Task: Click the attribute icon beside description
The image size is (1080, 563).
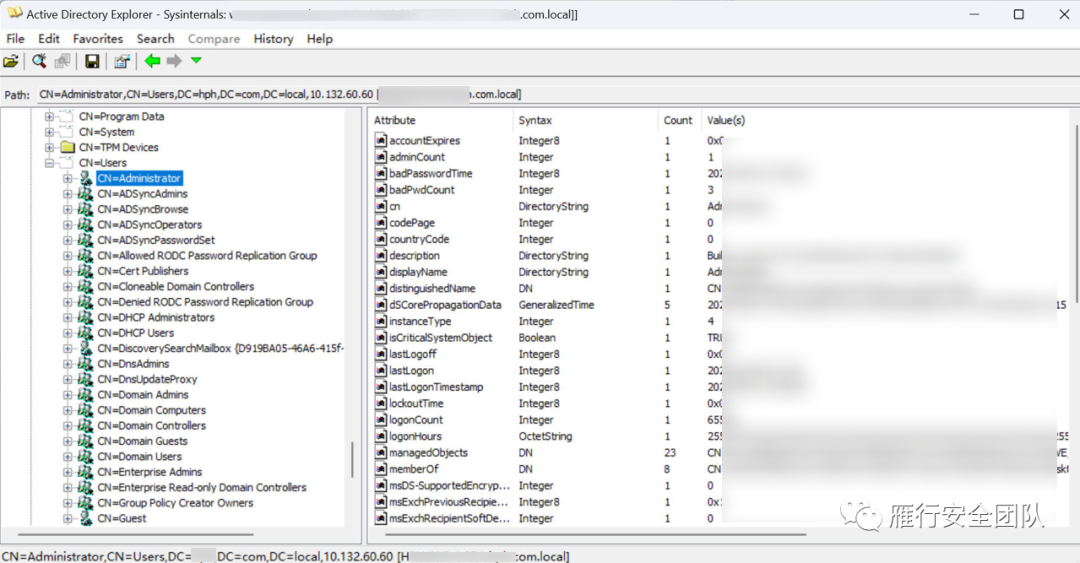Action: (x=381, y=255)
